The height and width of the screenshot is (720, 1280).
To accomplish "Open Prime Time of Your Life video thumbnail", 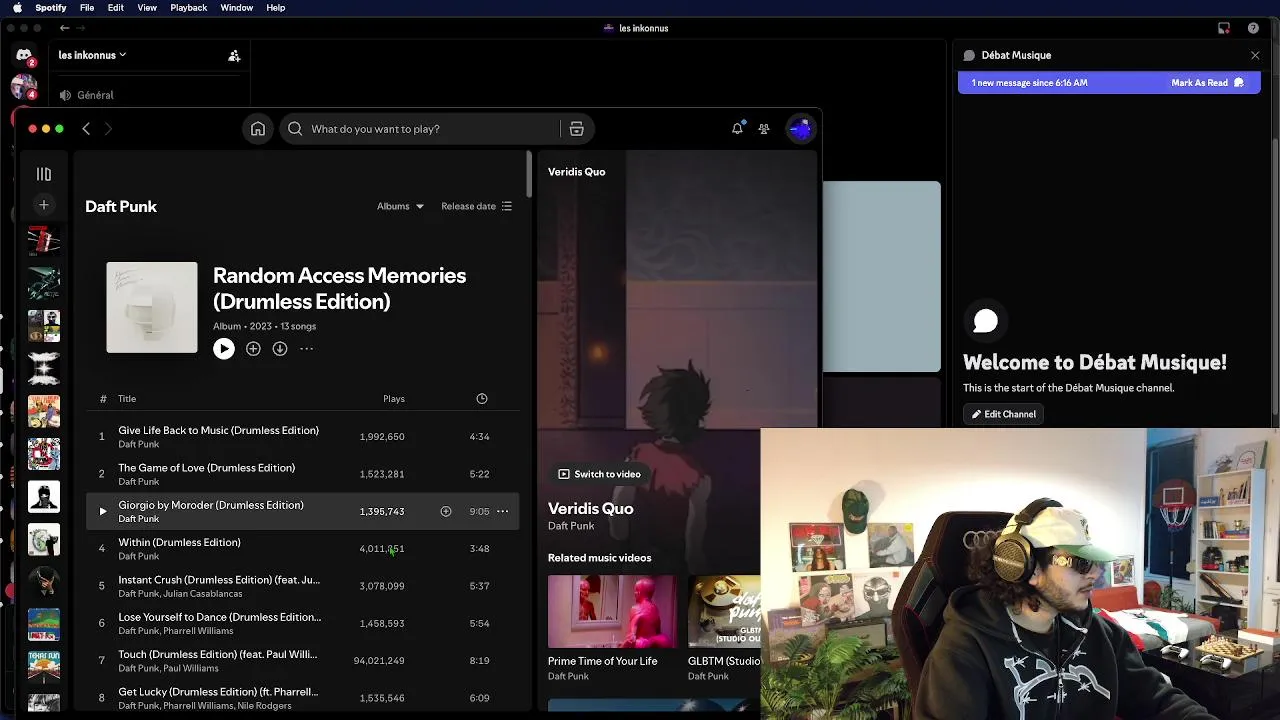I will (x=612, y=611).
